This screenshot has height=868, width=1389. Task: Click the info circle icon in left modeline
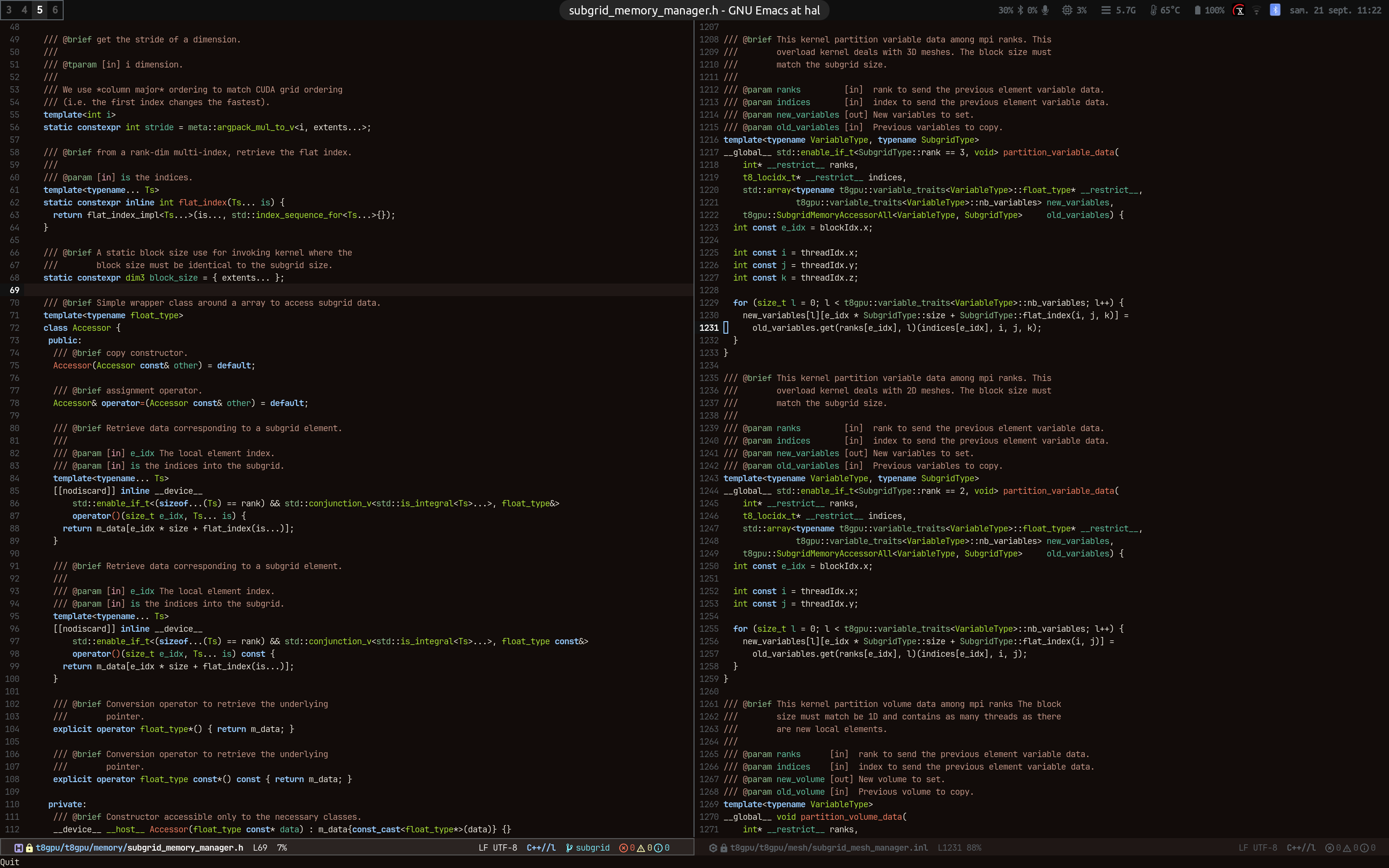[x=658, y=848]
